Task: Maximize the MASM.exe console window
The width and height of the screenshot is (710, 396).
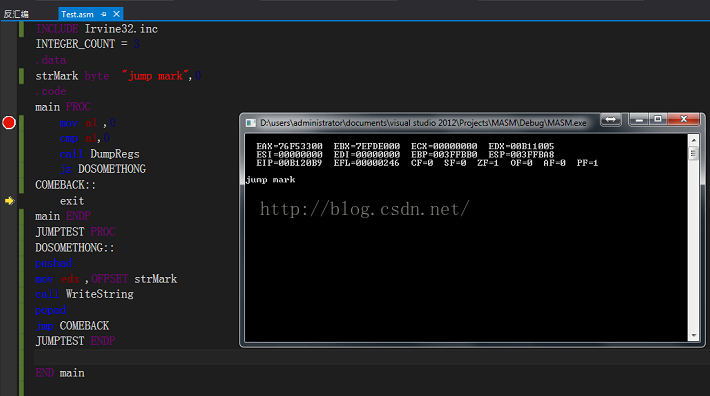Action: [x=658, y=119]
